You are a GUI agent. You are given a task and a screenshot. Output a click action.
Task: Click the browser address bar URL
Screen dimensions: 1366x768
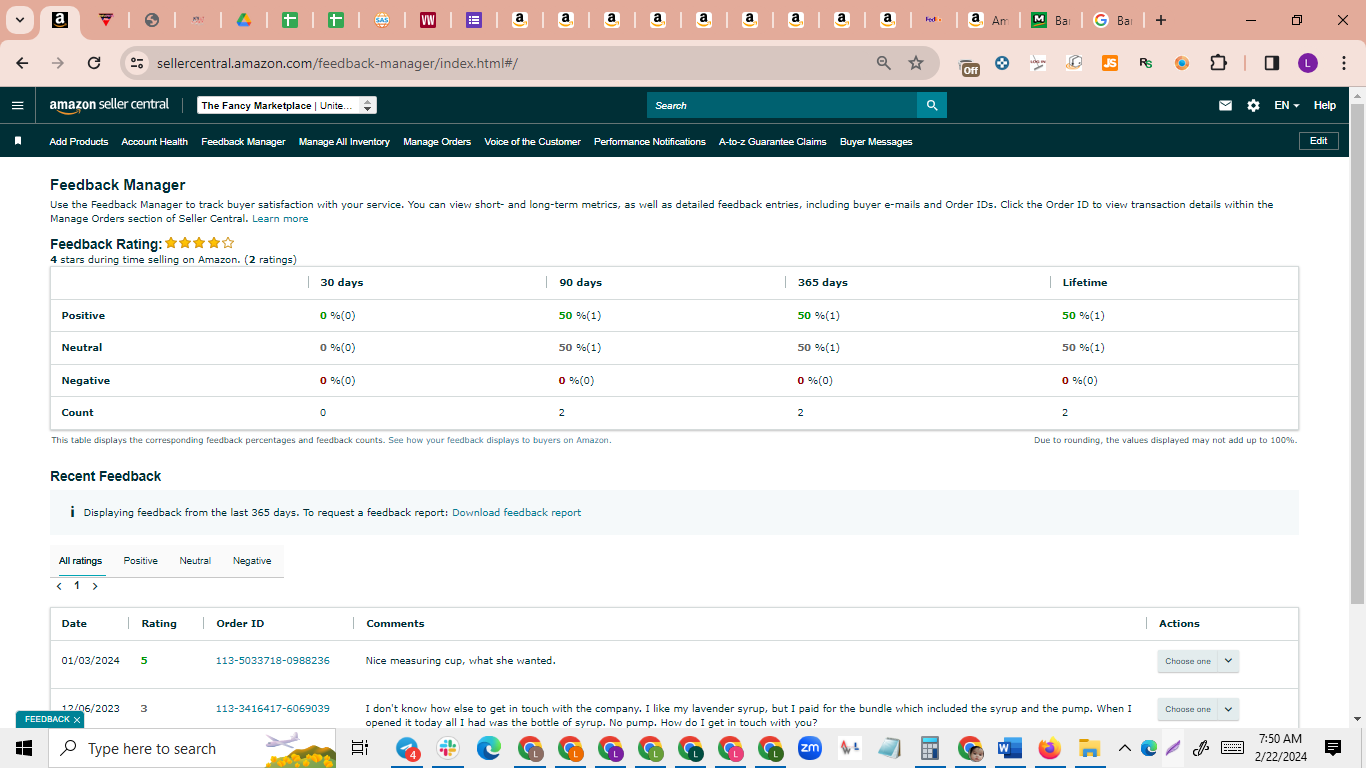337,63
